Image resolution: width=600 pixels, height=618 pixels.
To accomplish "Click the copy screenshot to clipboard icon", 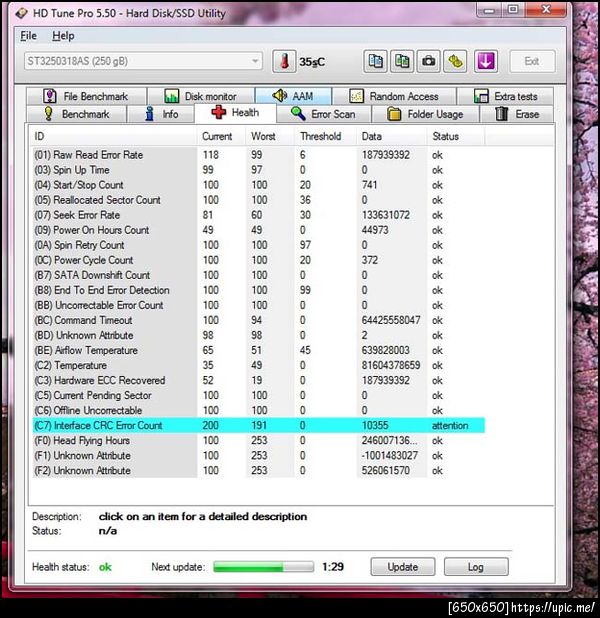I will (x=402, y=61).
